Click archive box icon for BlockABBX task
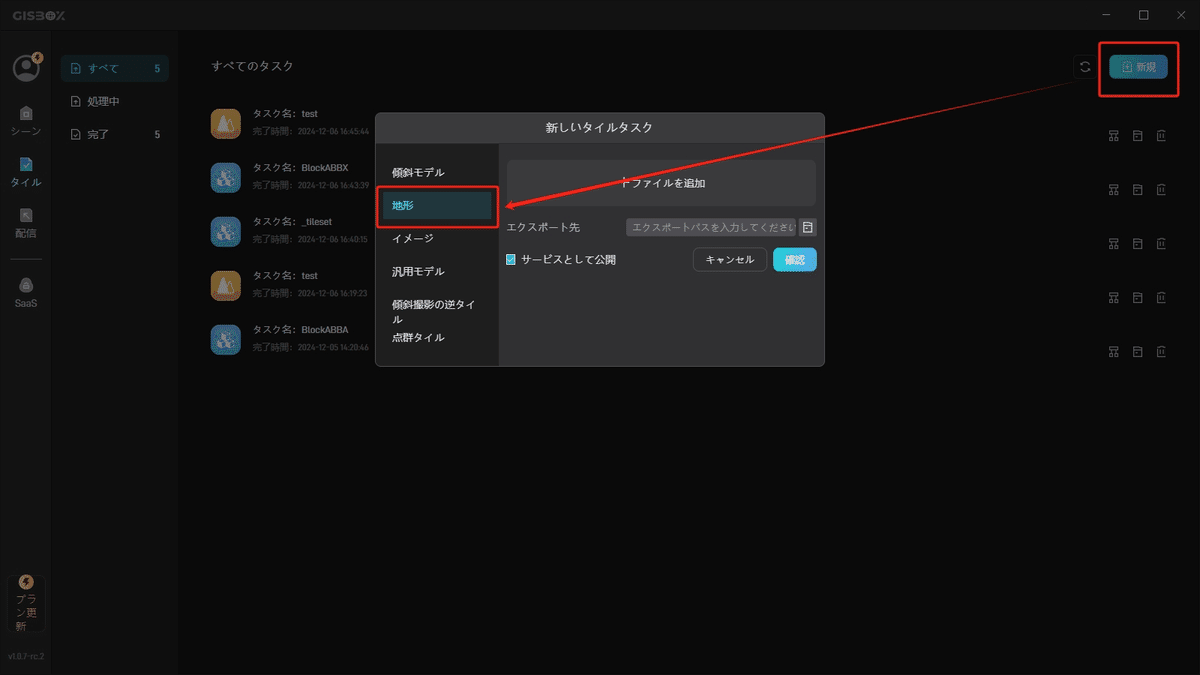Viewport: 1200px width, 675px height. (1137, 190)
